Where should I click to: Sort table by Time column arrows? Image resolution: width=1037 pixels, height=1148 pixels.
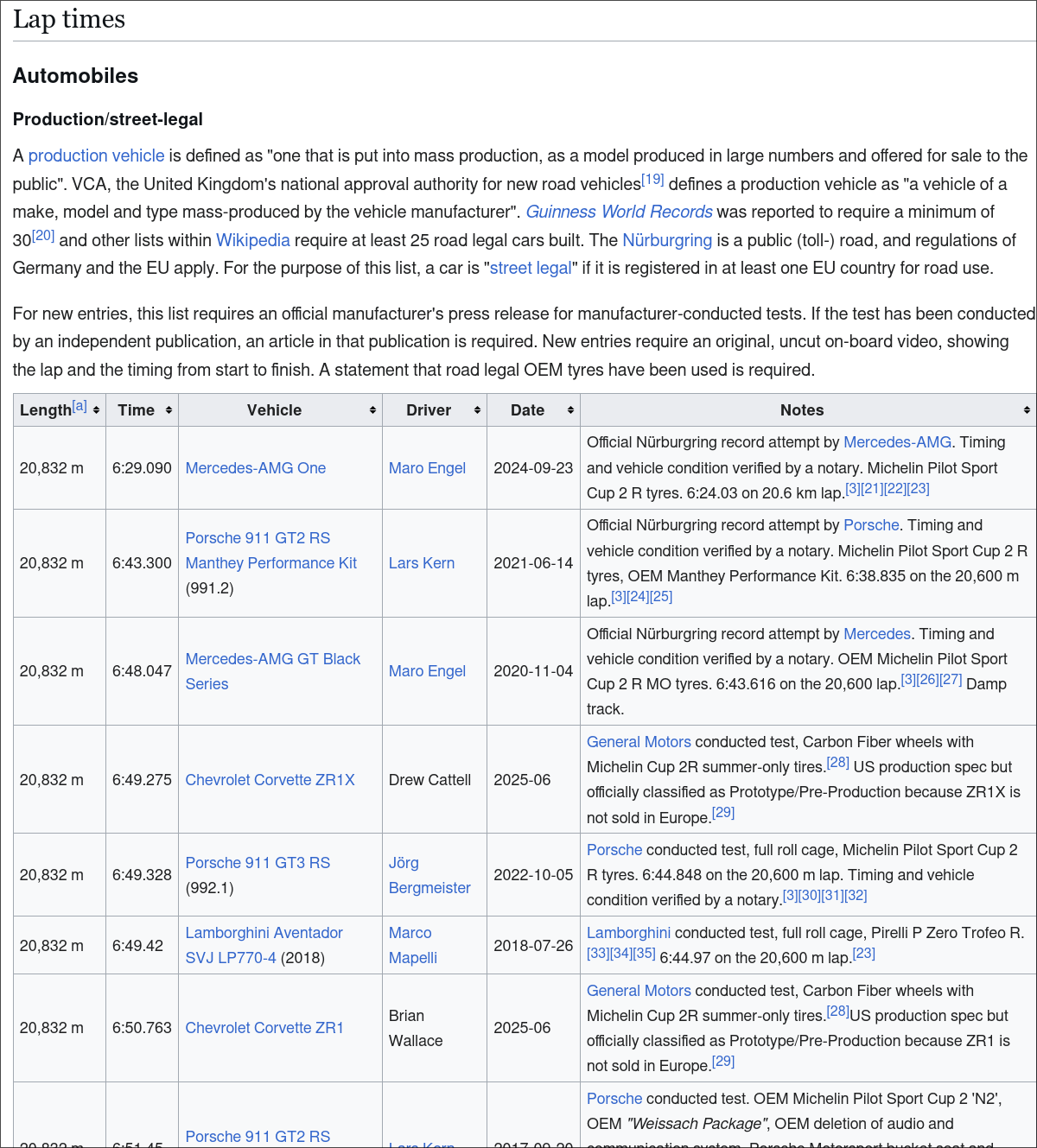pos(169,410)
